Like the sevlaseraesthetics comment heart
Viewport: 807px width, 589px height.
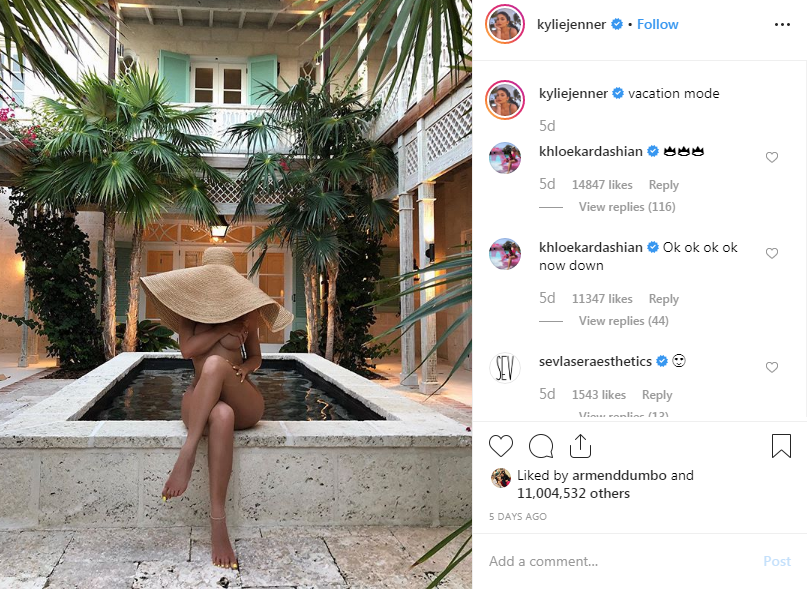click(771, 367)
